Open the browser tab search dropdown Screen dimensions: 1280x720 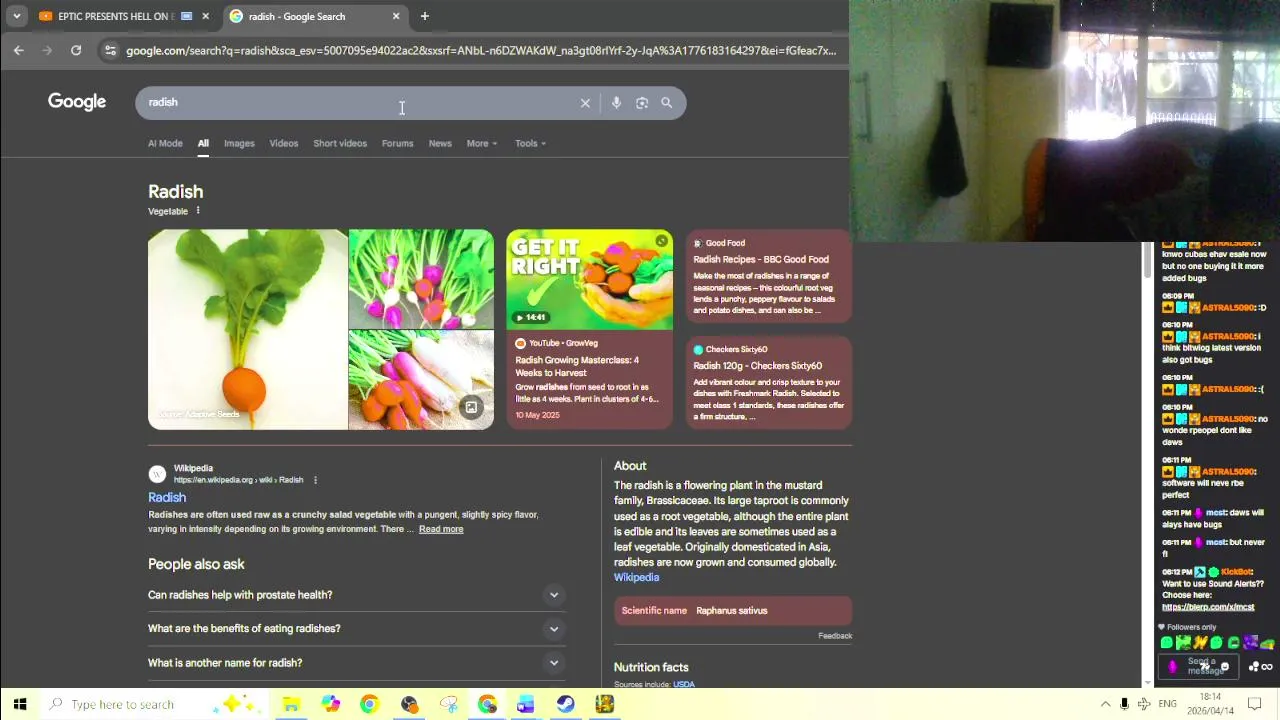point(16,16)
